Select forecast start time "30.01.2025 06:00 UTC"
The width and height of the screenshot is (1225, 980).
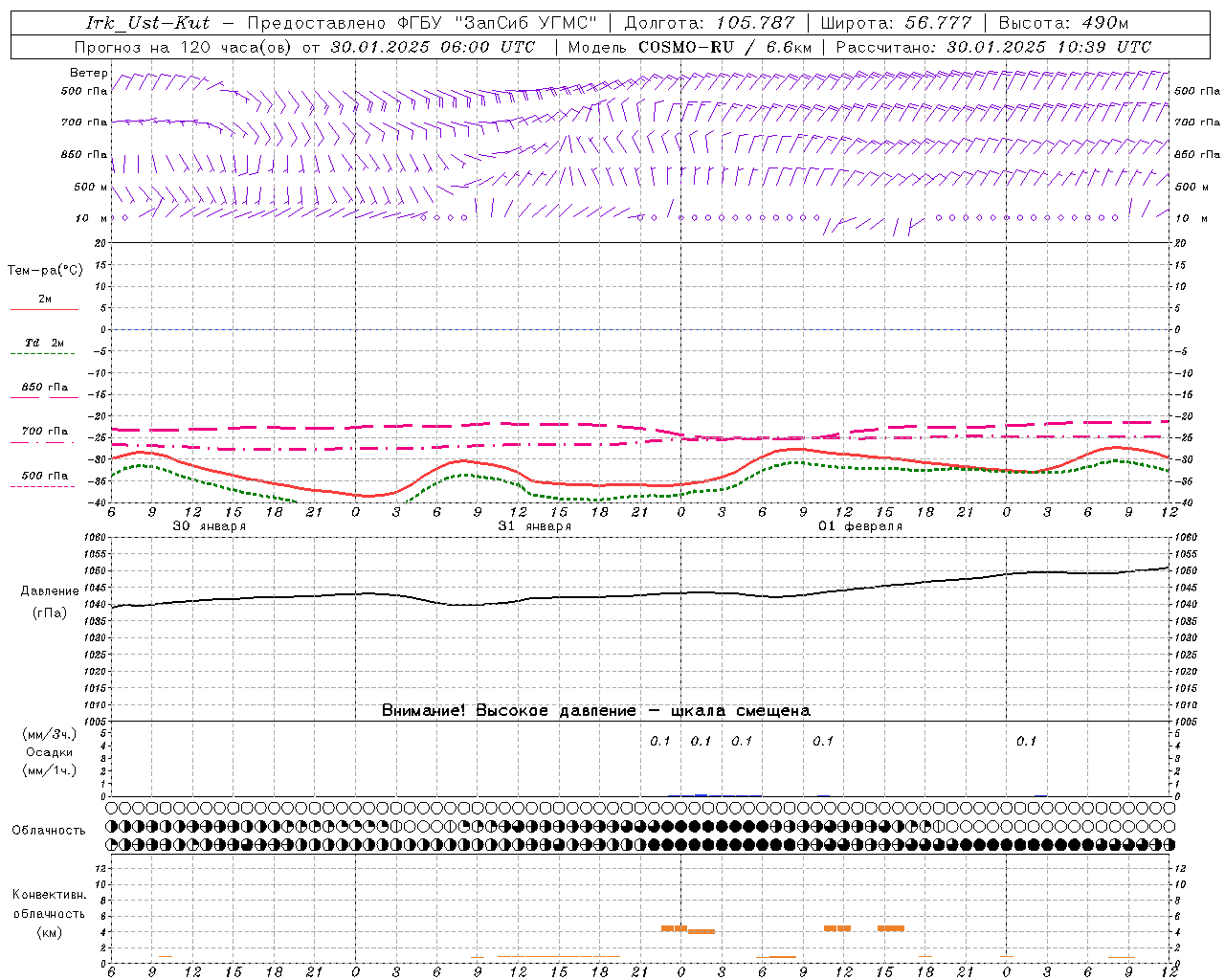point(433,47)
